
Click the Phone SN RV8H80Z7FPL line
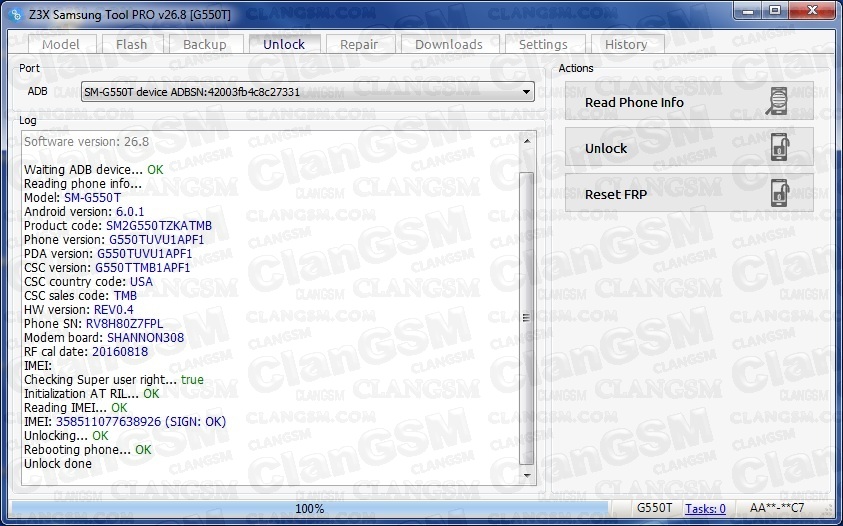94,324
